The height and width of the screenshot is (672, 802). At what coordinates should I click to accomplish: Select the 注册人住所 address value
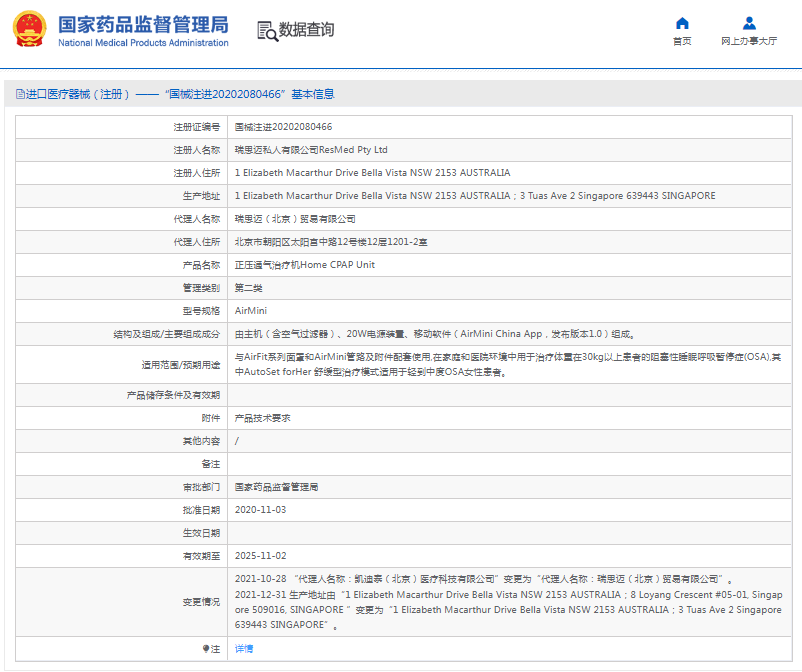tap(372, 173)
